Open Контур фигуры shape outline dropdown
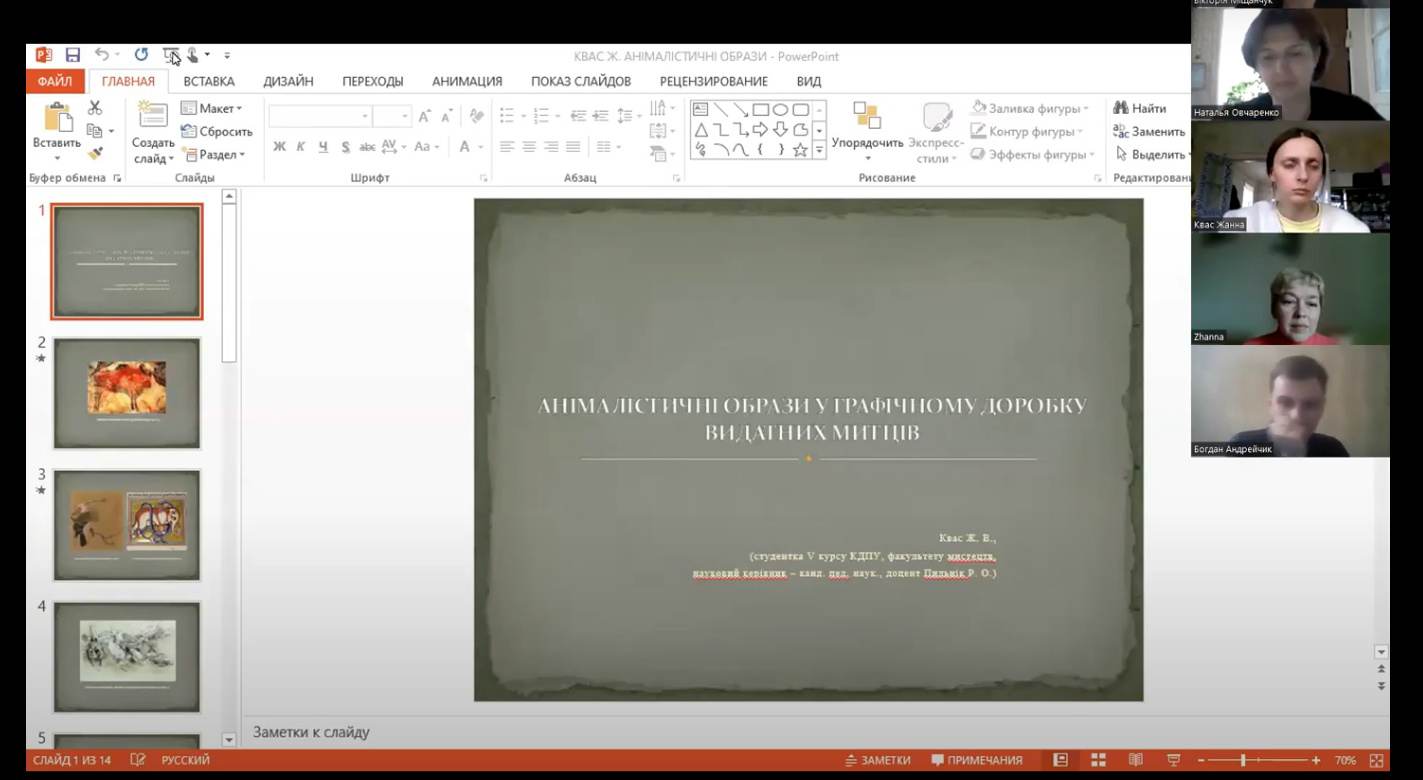This screenshot has height=780, width=1423. pos(1028,131)
